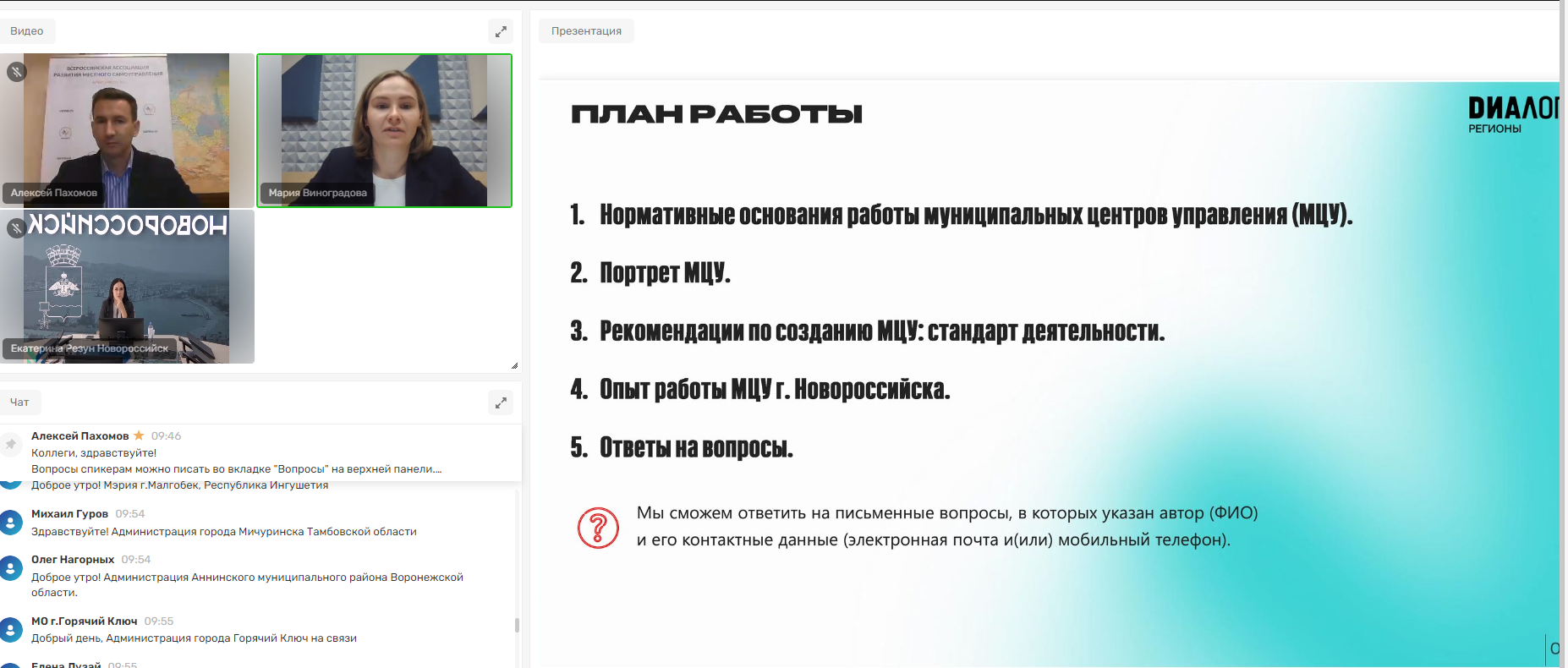Click the chat scrollbar thumb
The image size is (1568, 668).
(x=517, y=626)
